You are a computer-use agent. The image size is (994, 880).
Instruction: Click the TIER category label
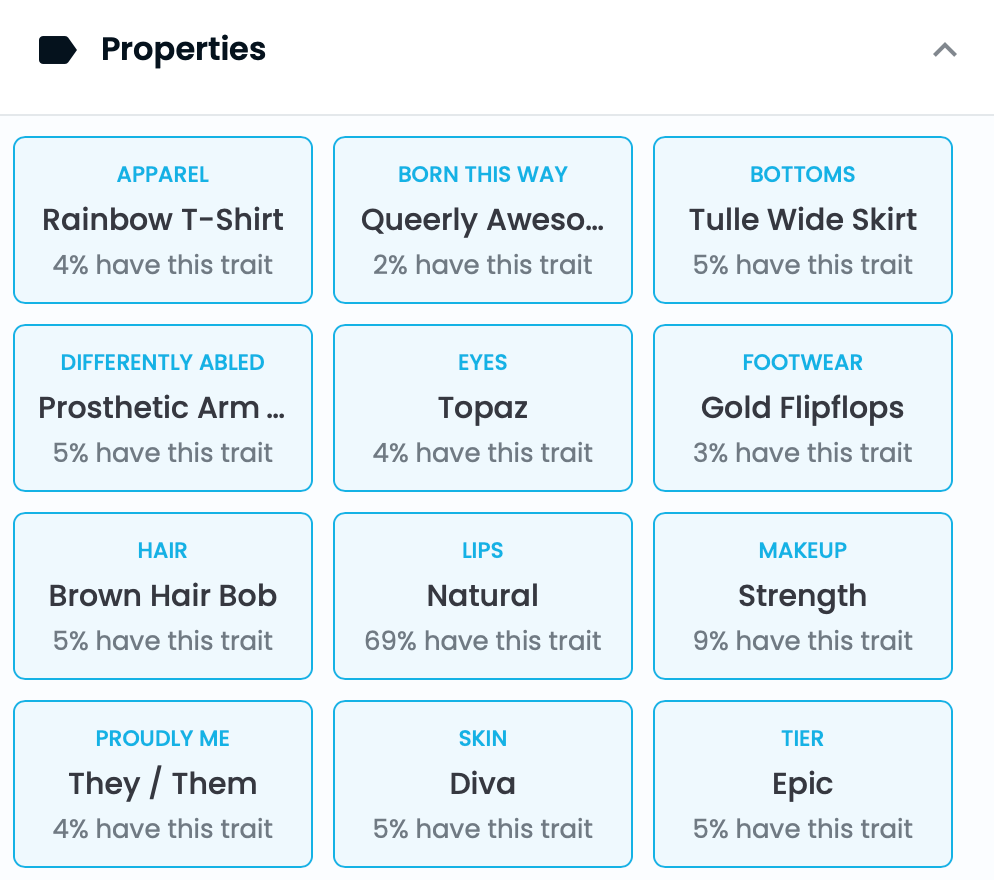[803, 739]
